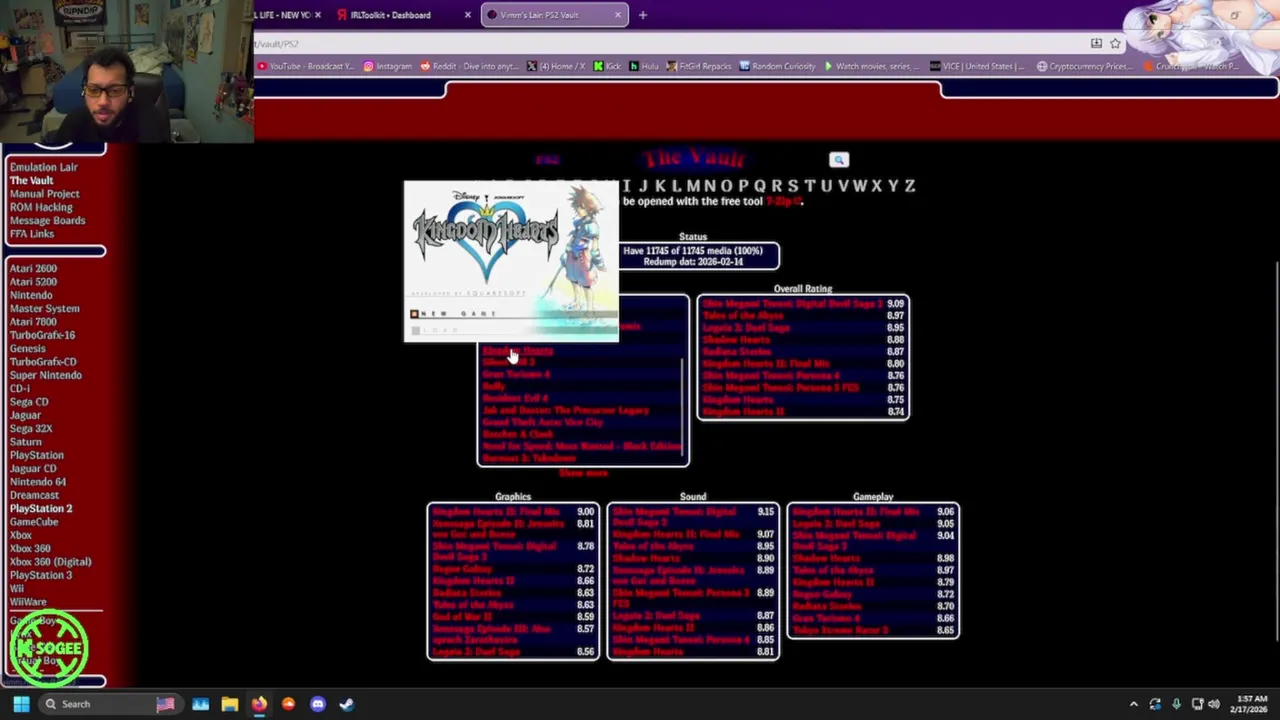The image size is (1280, 720).
Task: Open Kingdom Hearts under the cursor
Action: [x=517, y=350]
